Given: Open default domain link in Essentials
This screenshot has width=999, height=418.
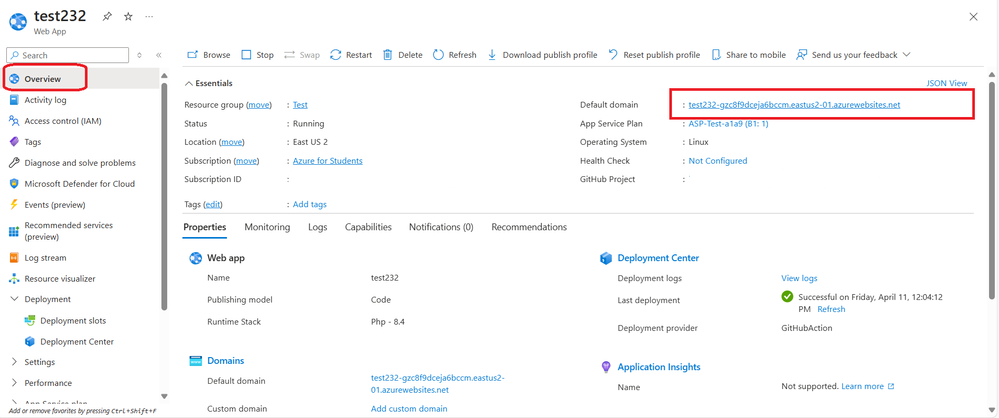Looking at the screenshot, I should click(x=794, y=105).
